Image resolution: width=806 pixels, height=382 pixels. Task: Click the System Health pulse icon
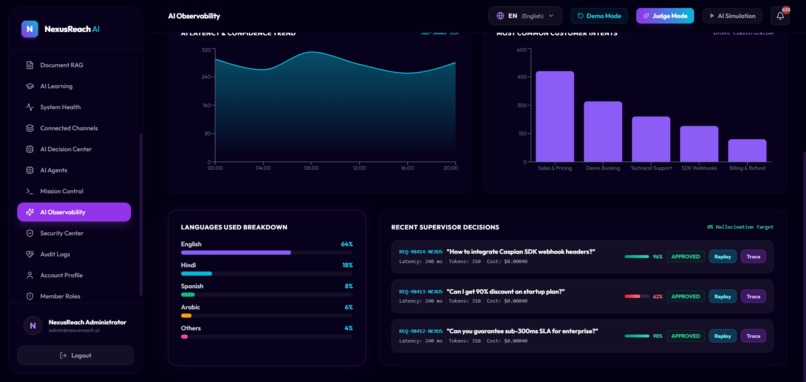coord(30,107)
